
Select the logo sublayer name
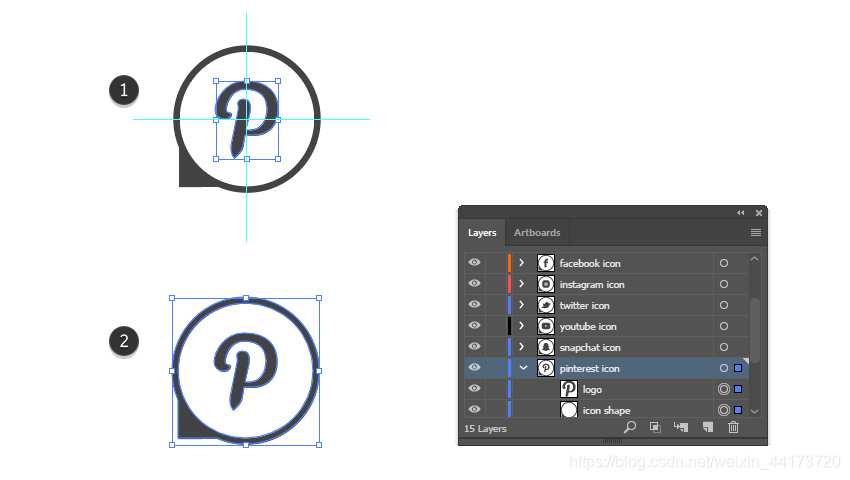[x=592, y=389]
